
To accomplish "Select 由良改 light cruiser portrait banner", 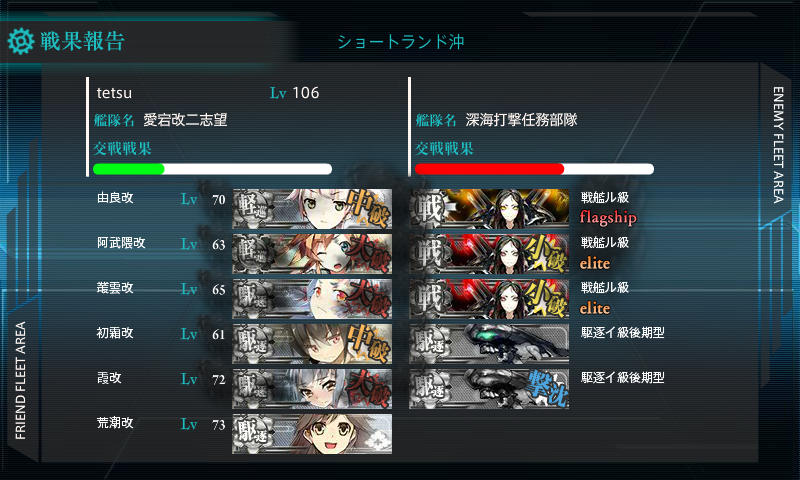I will pyautogui.click(x=312, y=209).
